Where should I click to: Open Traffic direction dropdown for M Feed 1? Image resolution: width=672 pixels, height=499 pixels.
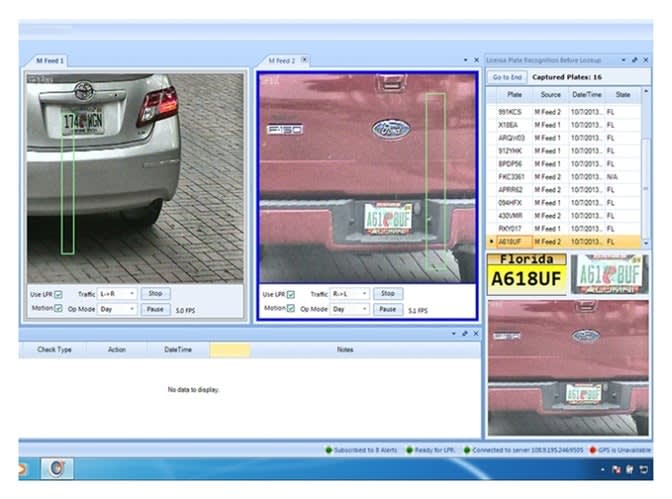[117, 294]
